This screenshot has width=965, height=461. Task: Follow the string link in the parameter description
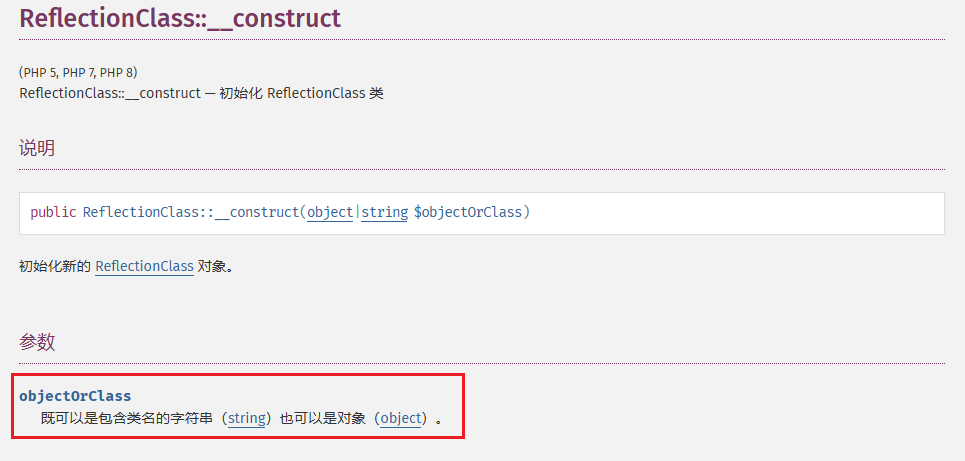pyautogui.click(x=247, y=418)
